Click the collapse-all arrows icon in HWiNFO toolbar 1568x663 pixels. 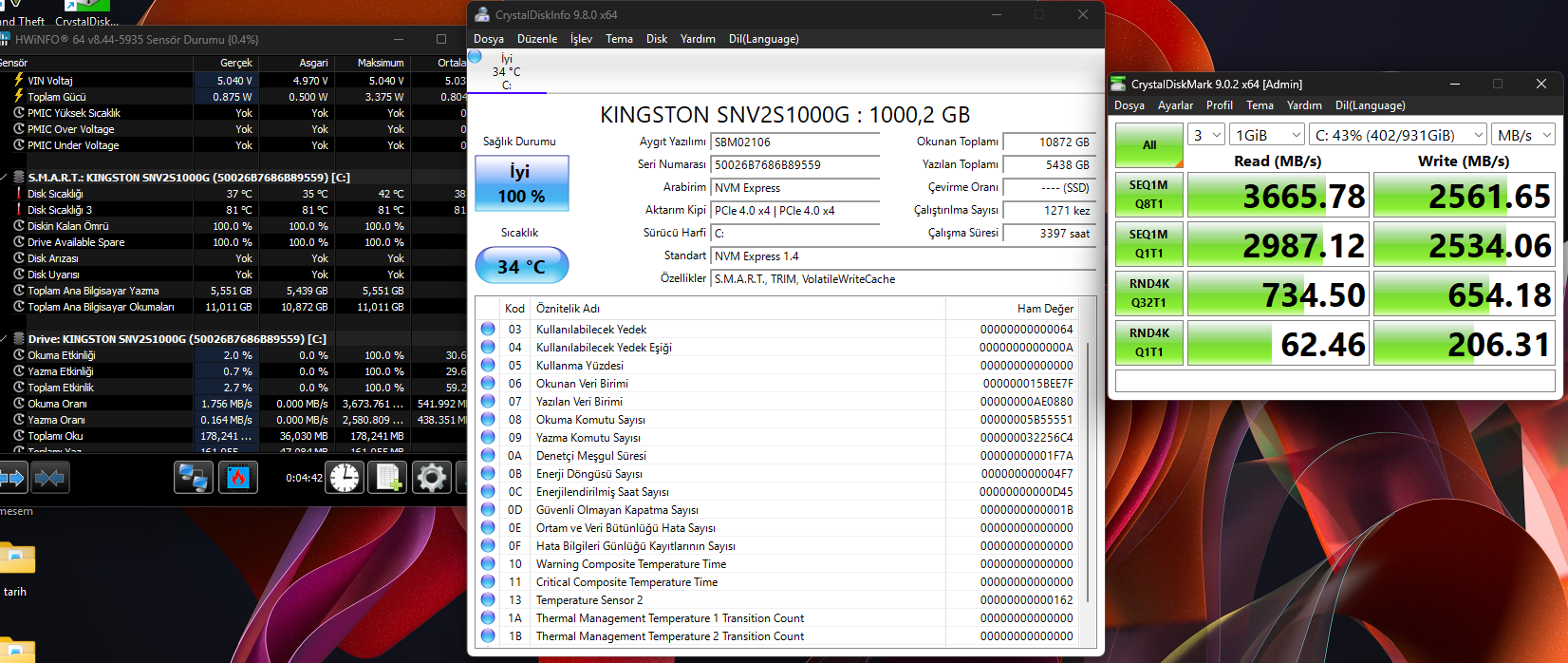tap(49, 477)
